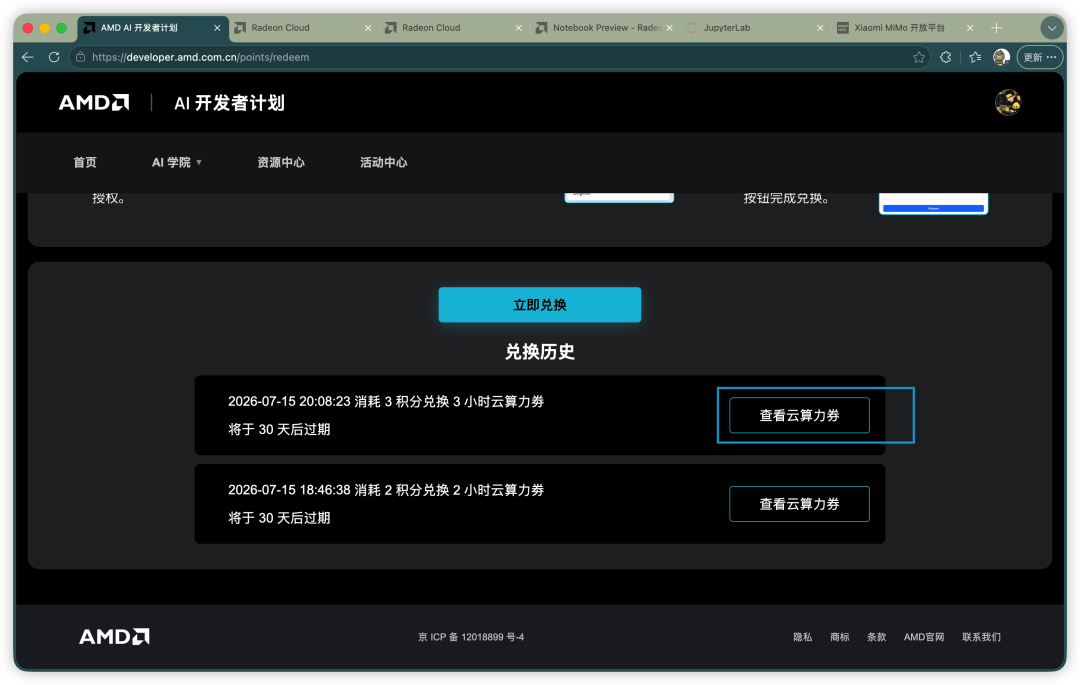Click the AMD logo in header

(x=94, y=103)
